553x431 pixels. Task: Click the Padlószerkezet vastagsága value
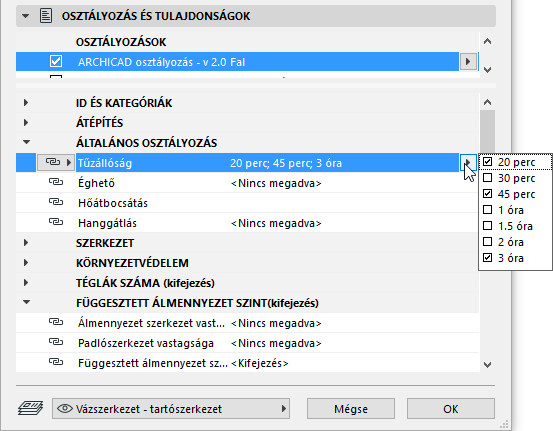coord(276,343)
